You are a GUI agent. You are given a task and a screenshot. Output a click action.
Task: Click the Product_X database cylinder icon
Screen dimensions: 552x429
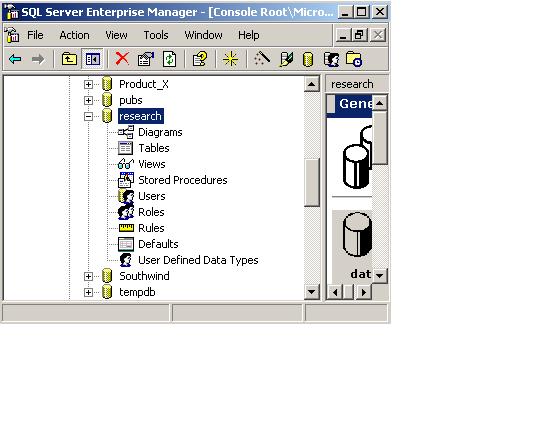tap(107, 84)
